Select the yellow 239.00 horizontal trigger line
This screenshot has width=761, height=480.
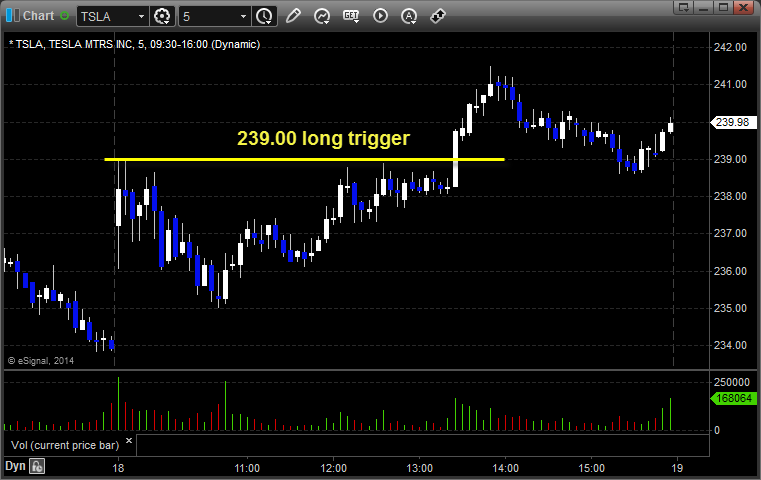pos(304,159)
